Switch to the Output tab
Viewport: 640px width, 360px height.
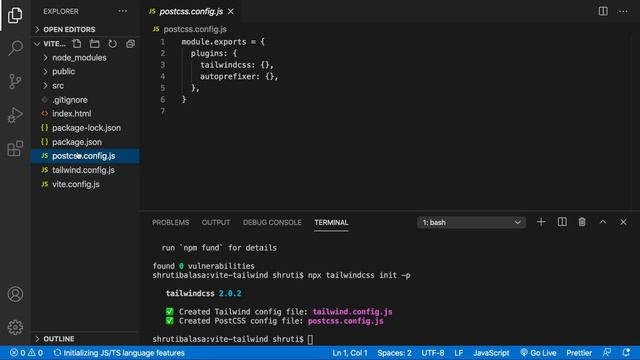click(x=216, y=222)
